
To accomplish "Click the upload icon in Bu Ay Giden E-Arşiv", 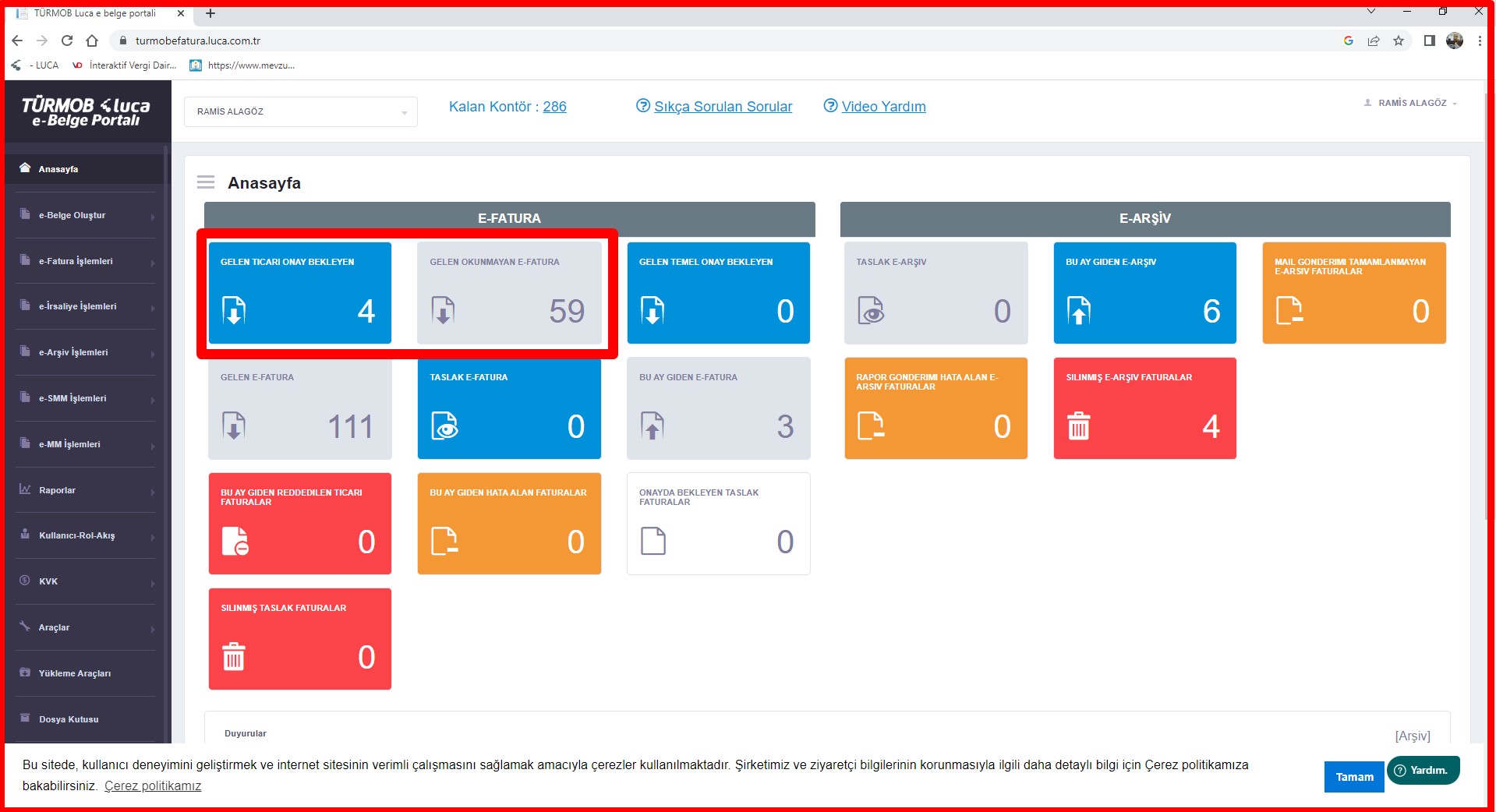I will click(x=1079, y=310).
